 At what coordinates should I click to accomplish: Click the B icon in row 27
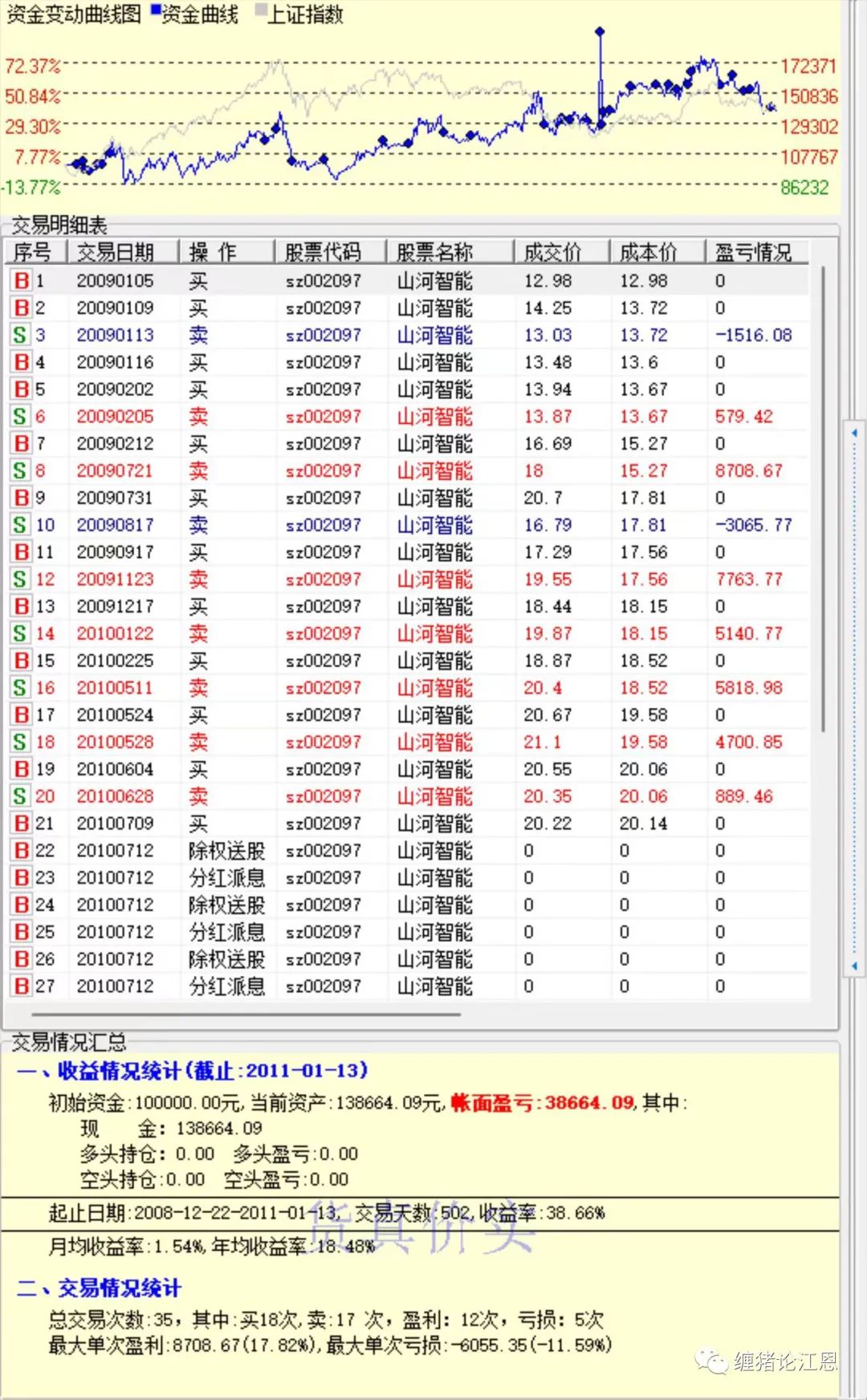coord(22,986)
